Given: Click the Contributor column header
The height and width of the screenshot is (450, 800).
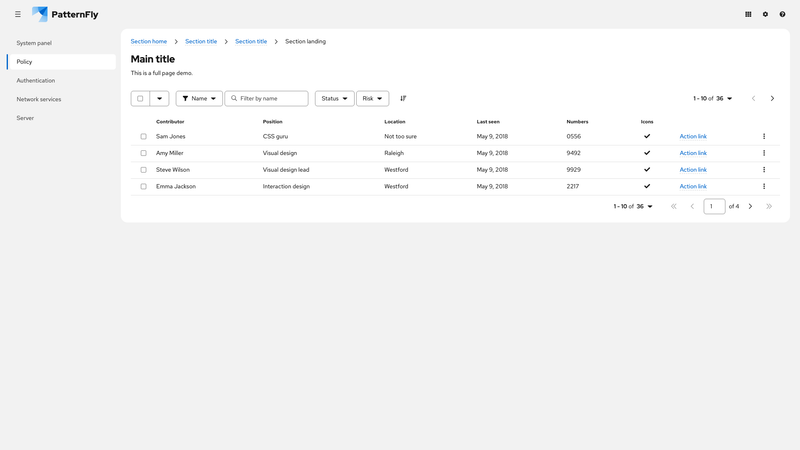Looking at the screenshot, I should (170, 121).
